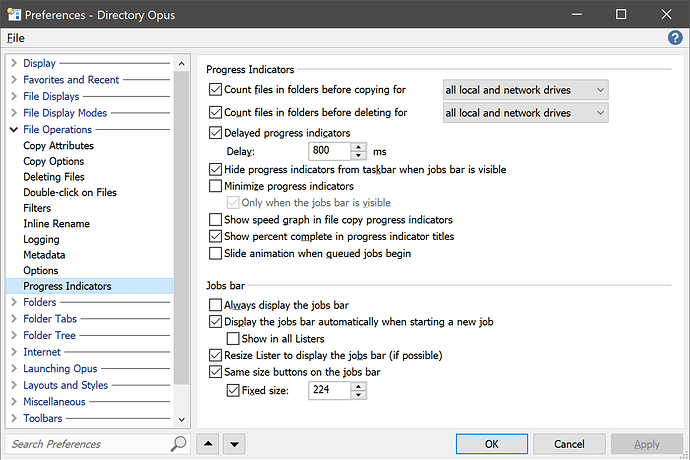Expand Layouts and Styles category
690x460 pixels.
pos(14,385)
